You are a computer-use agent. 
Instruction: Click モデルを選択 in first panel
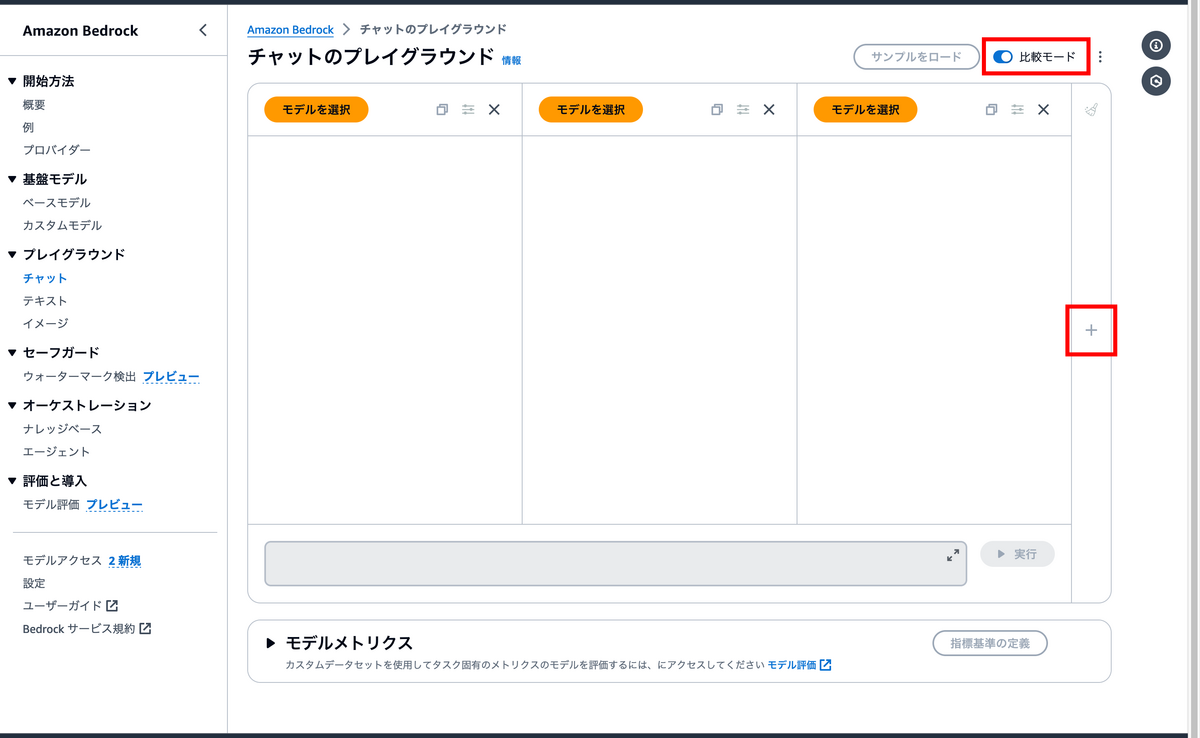[x=316, y=110]
